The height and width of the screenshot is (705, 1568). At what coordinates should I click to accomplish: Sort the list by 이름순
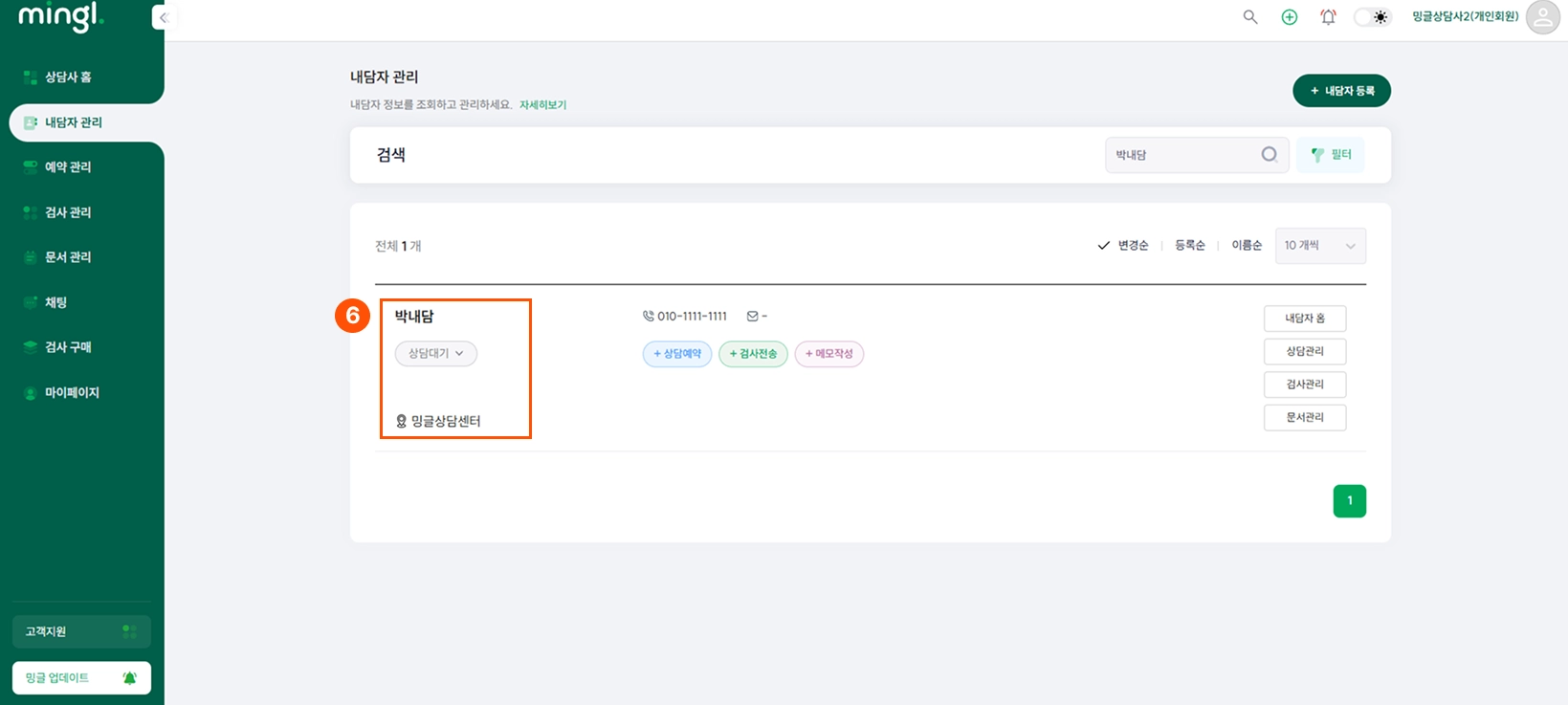coord(1247,246)
